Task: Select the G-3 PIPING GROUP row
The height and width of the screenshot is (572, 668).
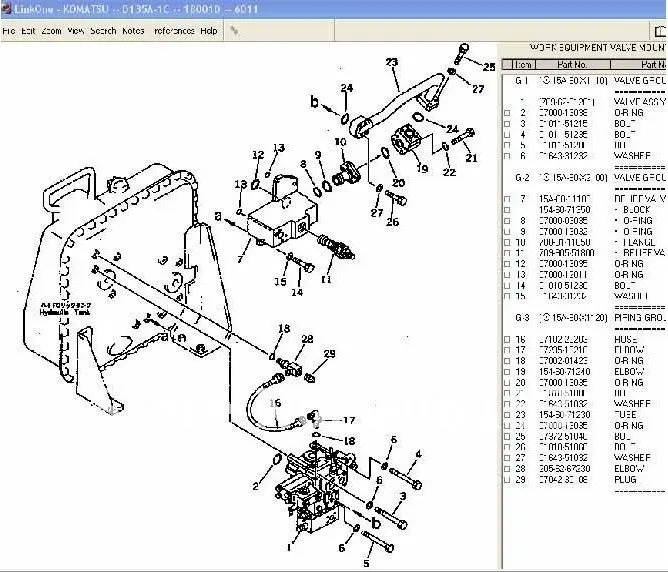Action: click(x=585, y=318)
